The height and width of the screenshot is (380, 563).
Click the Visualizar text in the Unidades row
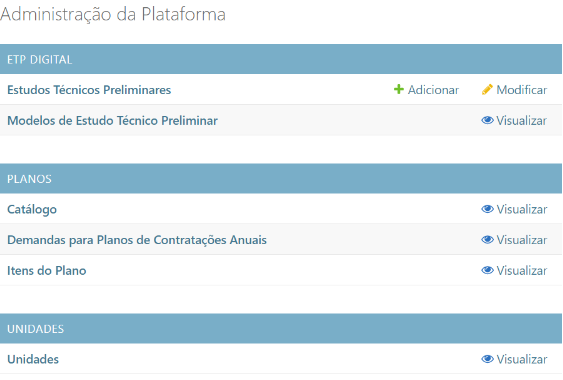pyautogui.click(x=522, y=359)
